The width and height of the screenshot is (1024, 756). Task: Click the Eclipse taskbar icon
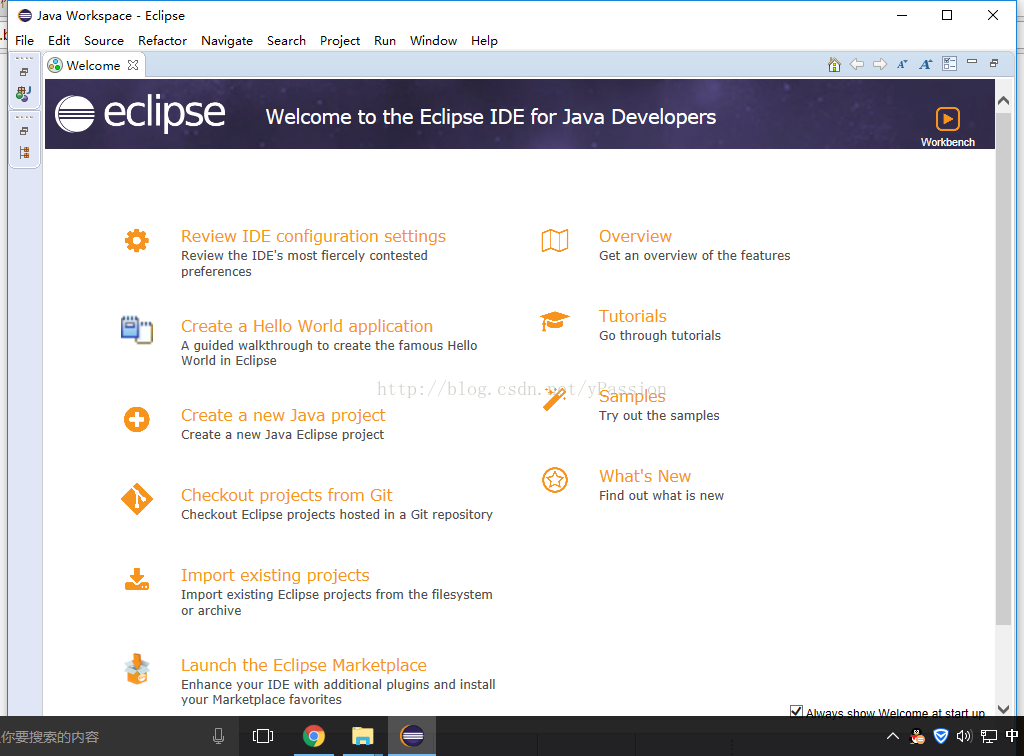[x=412, y=736]
